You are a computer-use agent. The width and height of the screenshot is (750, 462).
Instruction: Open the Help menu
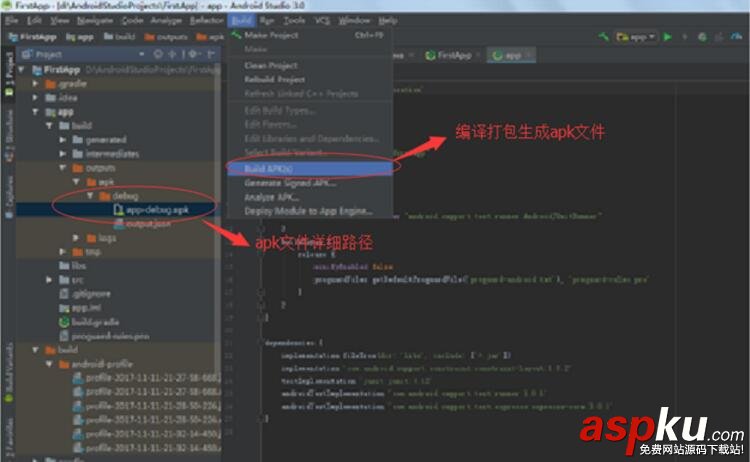click(x=387, y=20)
